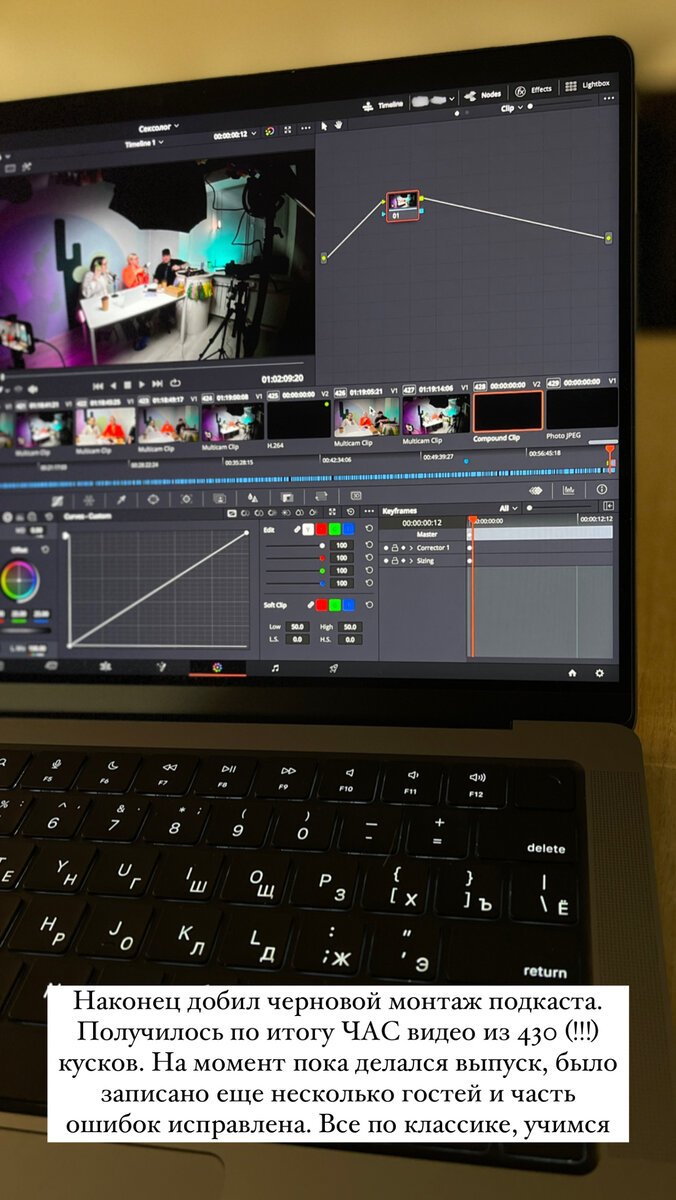The image size is (676, 1200).
Task: Open the Tracker palette
Action: click(186, 497)
